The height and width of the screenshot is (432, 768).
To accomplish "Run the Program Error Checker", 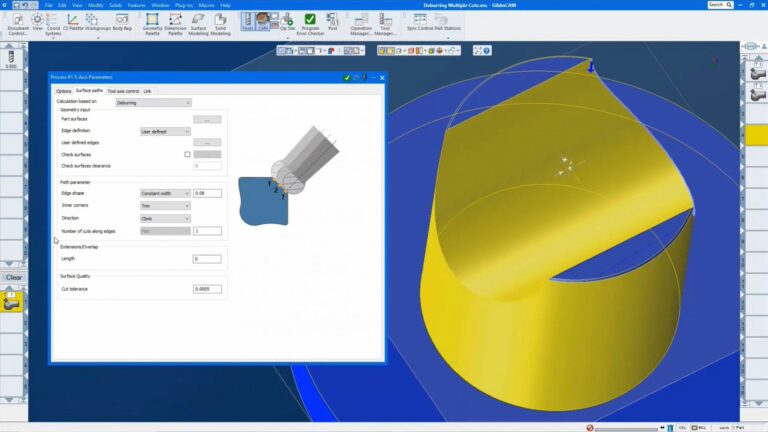I will (310, 24).
